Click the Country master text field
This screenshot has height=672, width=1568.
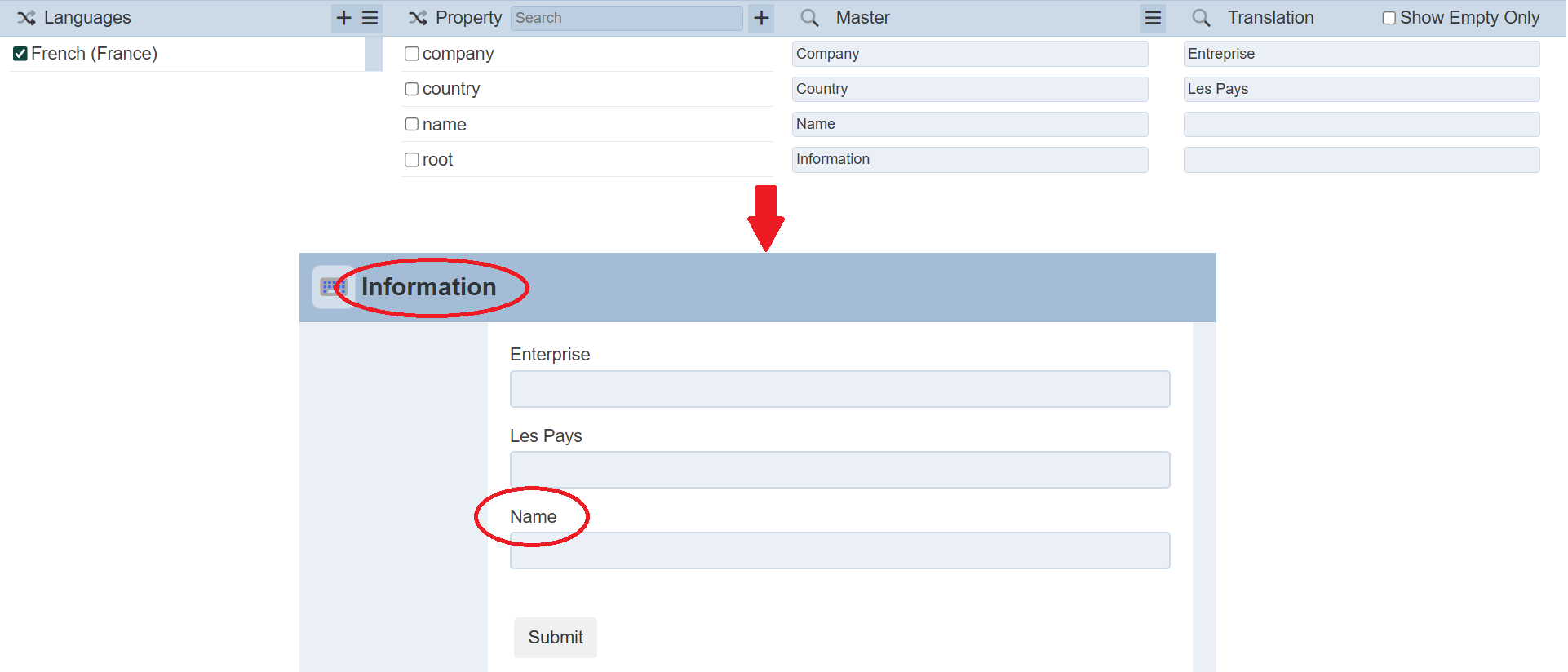coord(969,89)
